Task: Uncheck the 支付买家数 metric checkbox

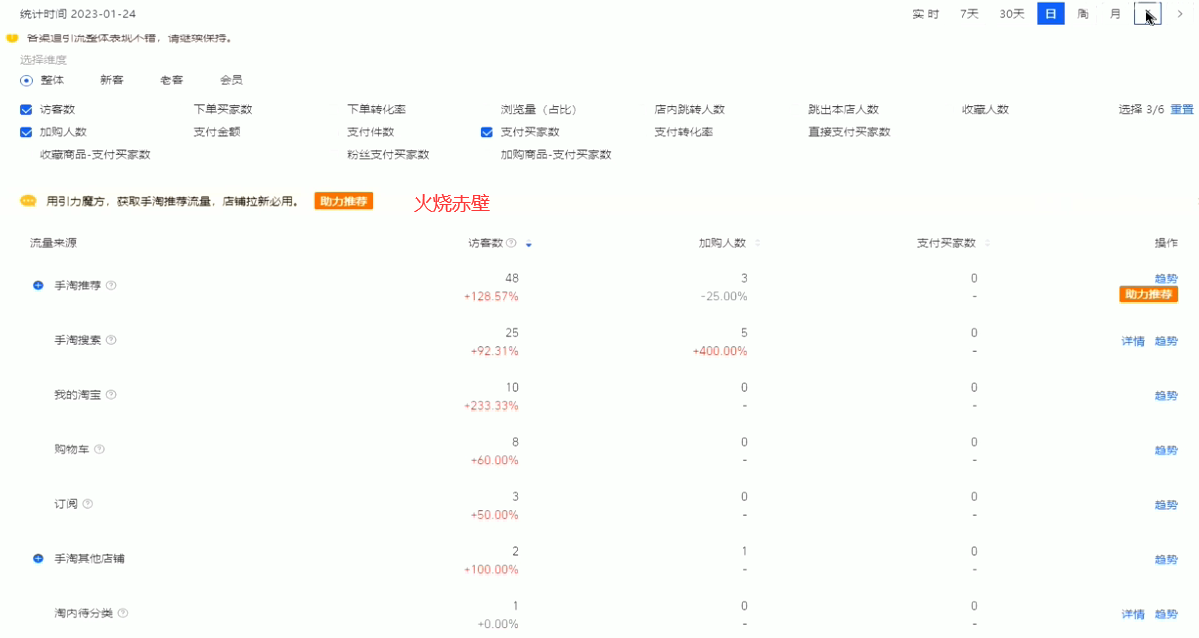Action: click(x=486, y=132)
